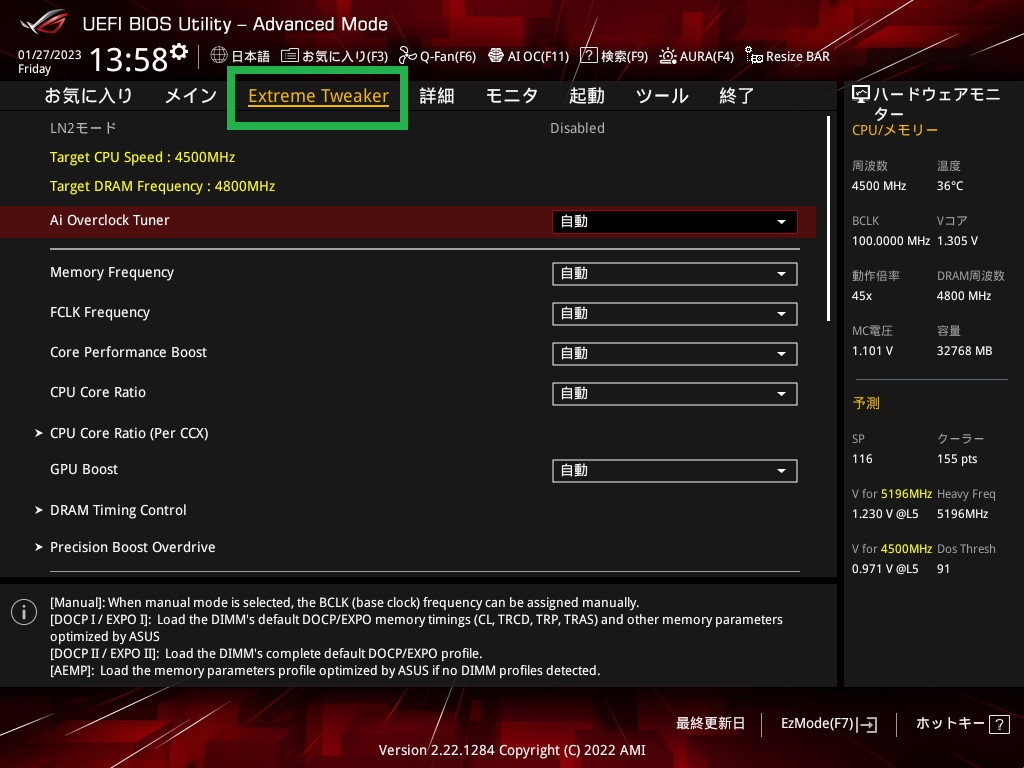The image size is (1024, 768).
Task: Change the Core Performance Boost setting dropdown
Action: click(674, 354)
